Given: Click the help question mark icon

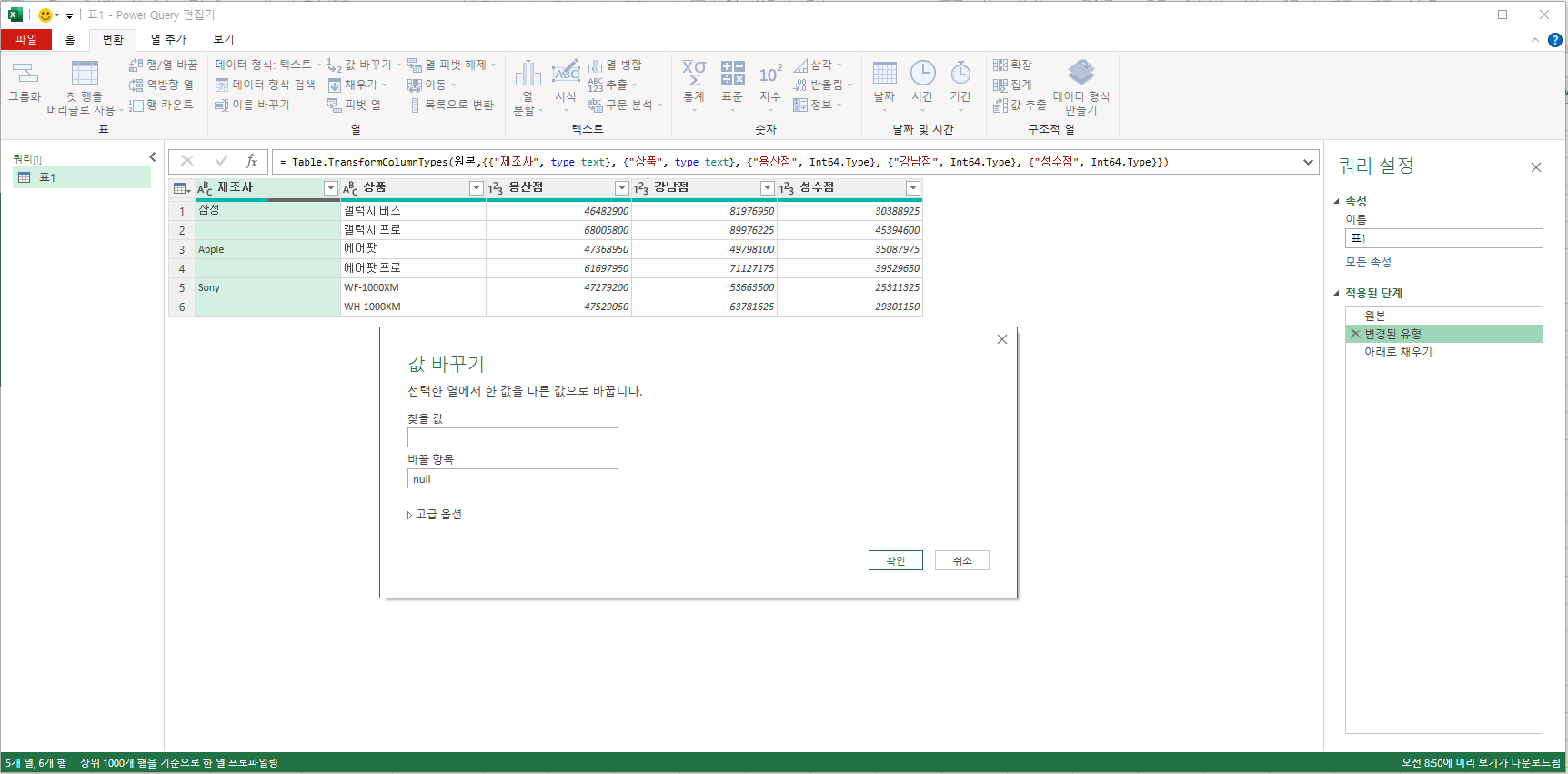Looking at the screenshot, I should pos(1555,40).
